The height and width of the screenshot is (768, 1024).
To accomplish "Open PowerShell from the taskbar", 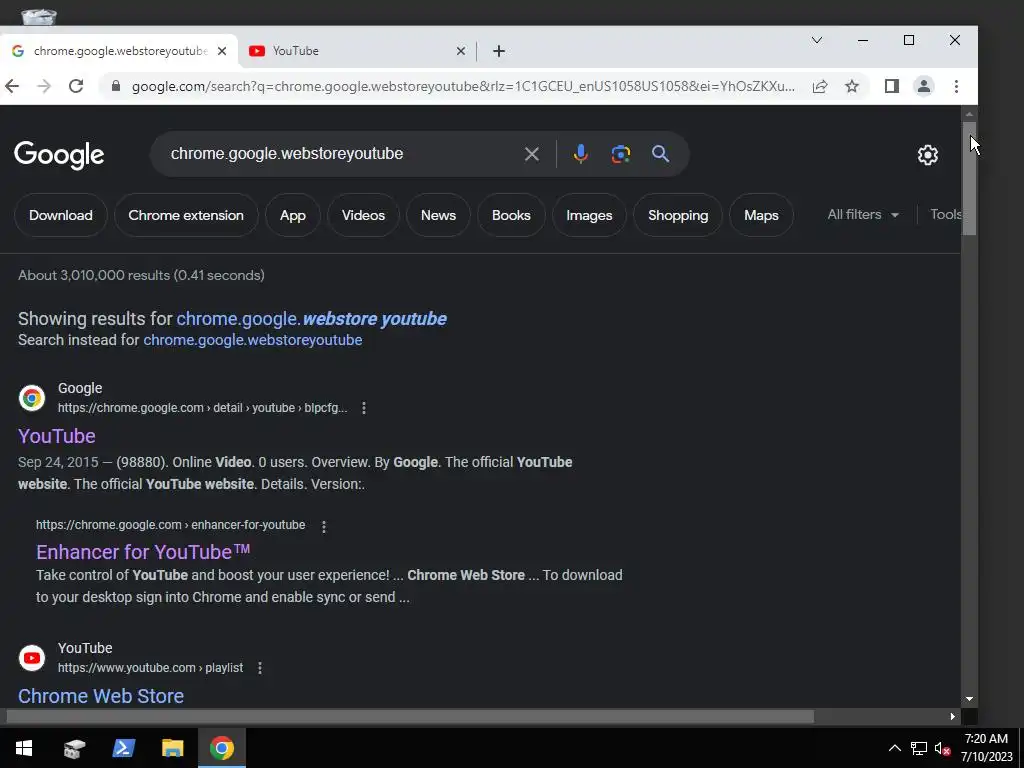I will [123, 748].
